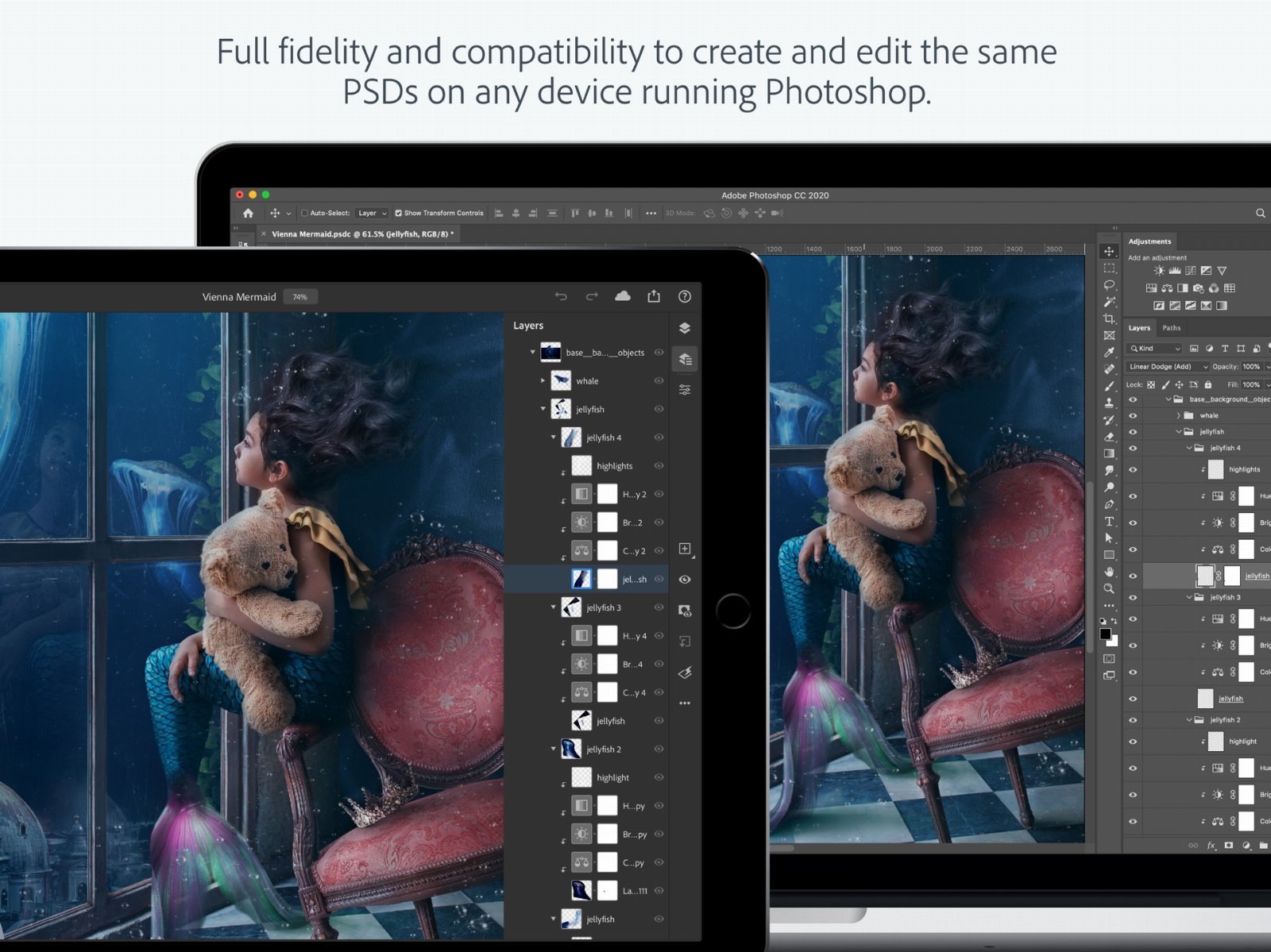Hide the highlights layer on iPad
1271x952 pixels.
pyautogui.click(x=659, y=466)
